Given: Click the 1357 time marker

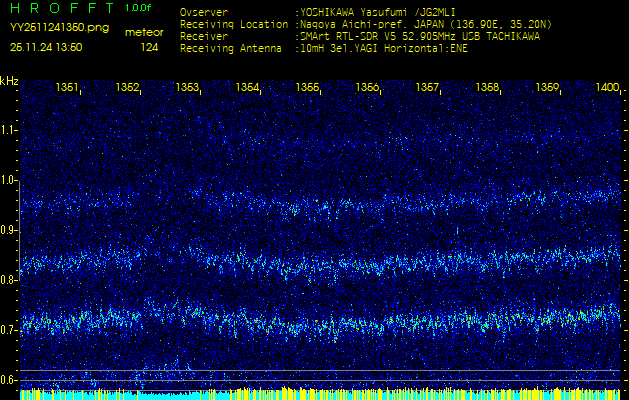Looking at the screenshot, I should click(x=428, y=88).
